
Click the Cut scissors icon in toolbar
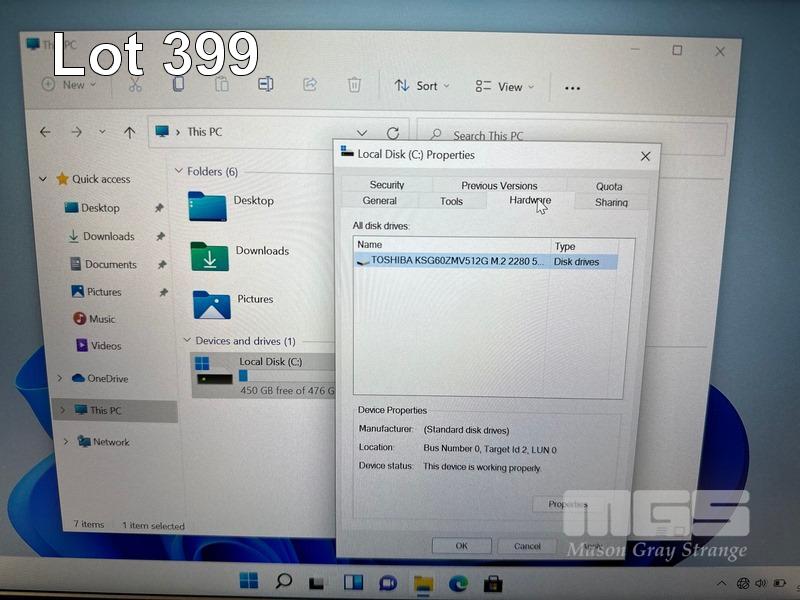click(x=135, y=85)
